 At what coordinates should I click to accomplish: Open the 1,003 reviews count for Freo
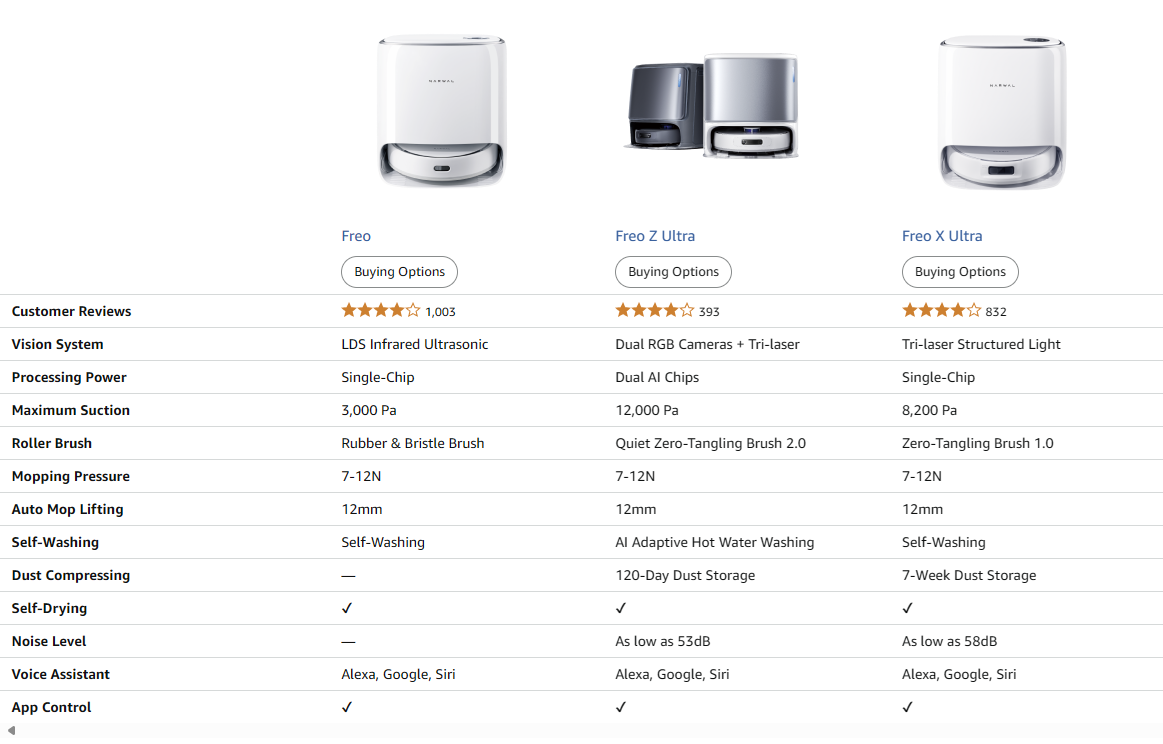(440, 312)
